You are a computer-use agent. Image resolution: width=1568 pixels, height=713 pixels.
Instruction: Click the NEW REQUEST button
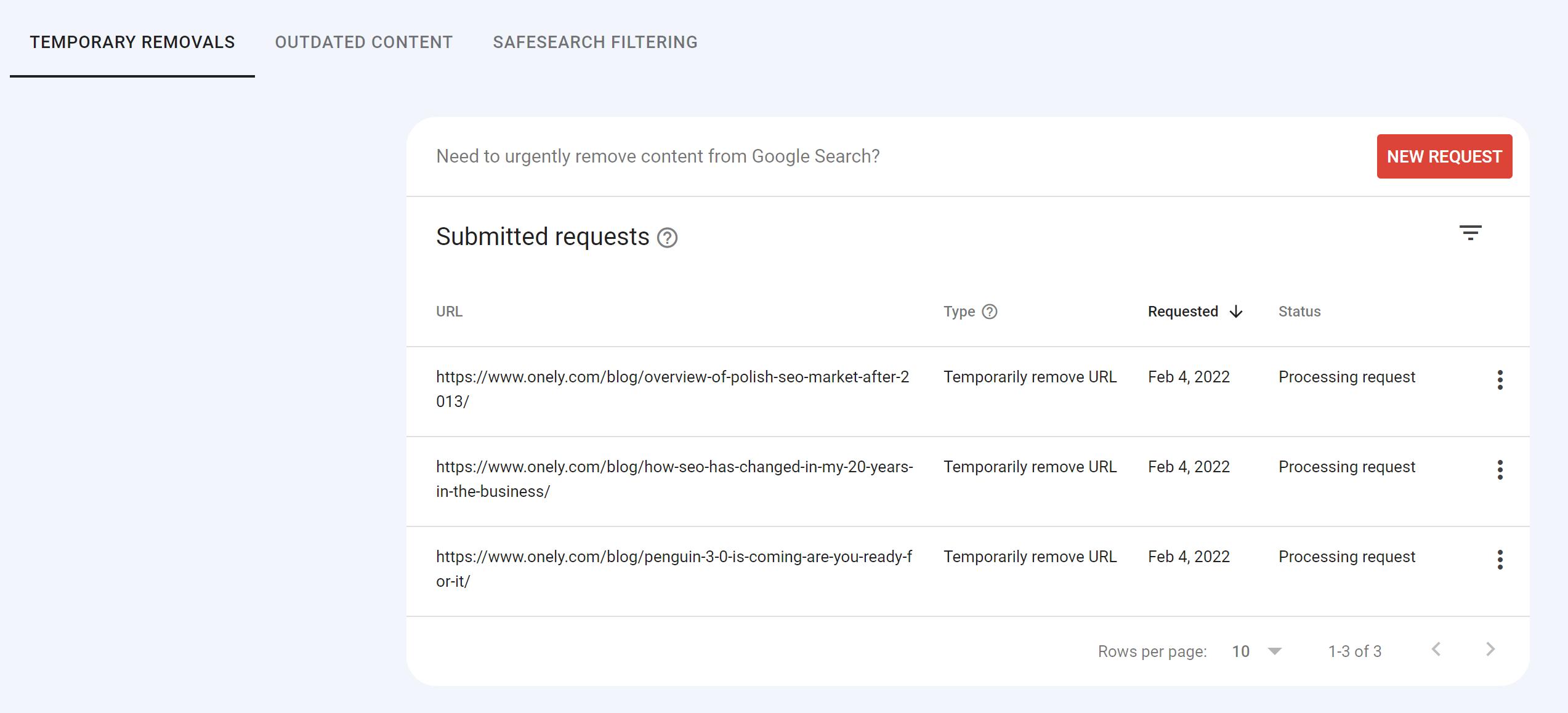click(x=1444, y=156)
